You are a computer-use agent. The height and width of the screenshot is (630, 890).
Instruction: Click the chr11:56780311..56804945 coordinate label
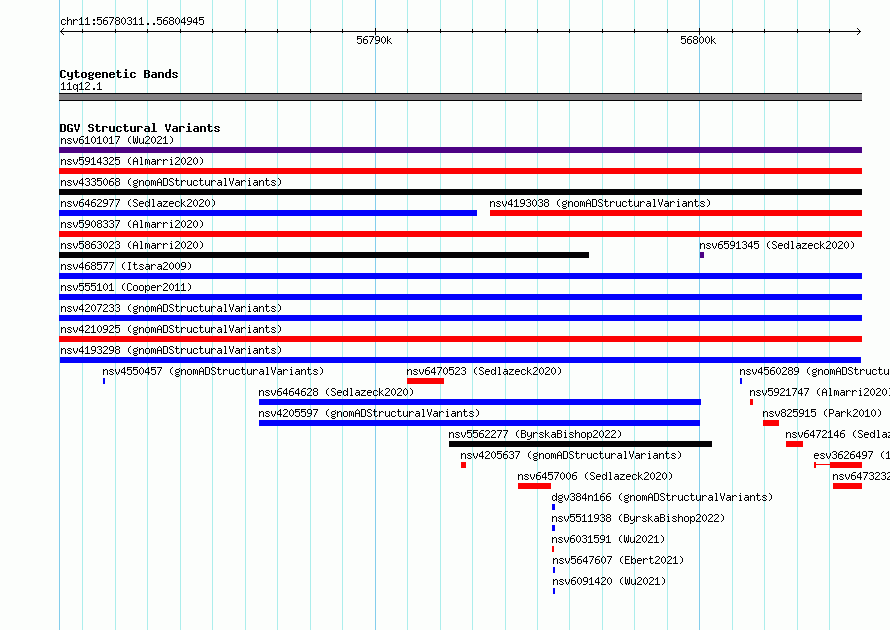[132, 21]
